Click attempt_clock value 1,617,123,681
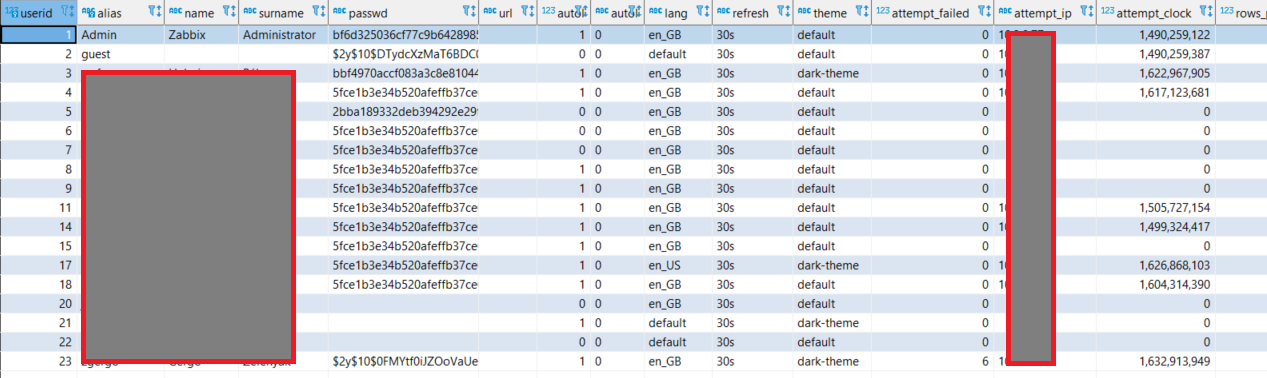Image resolution: width=1267 pixels, height=378 pixels. [x=1155, y=92]
